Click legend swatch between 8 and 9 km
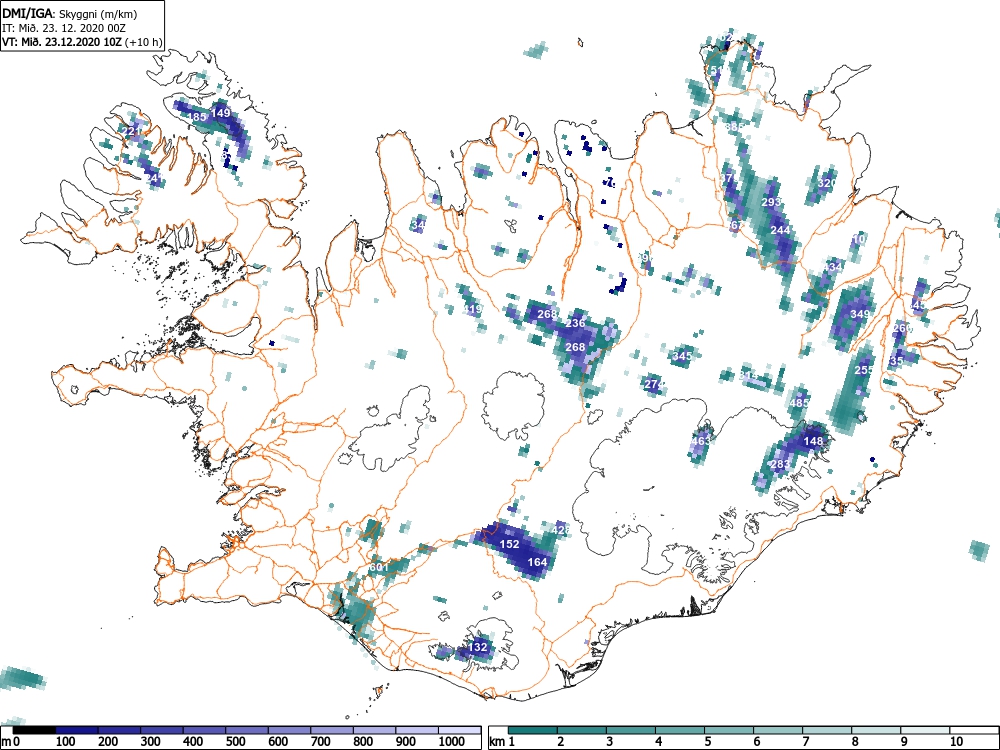1000x750 pixels. point(876,730)
